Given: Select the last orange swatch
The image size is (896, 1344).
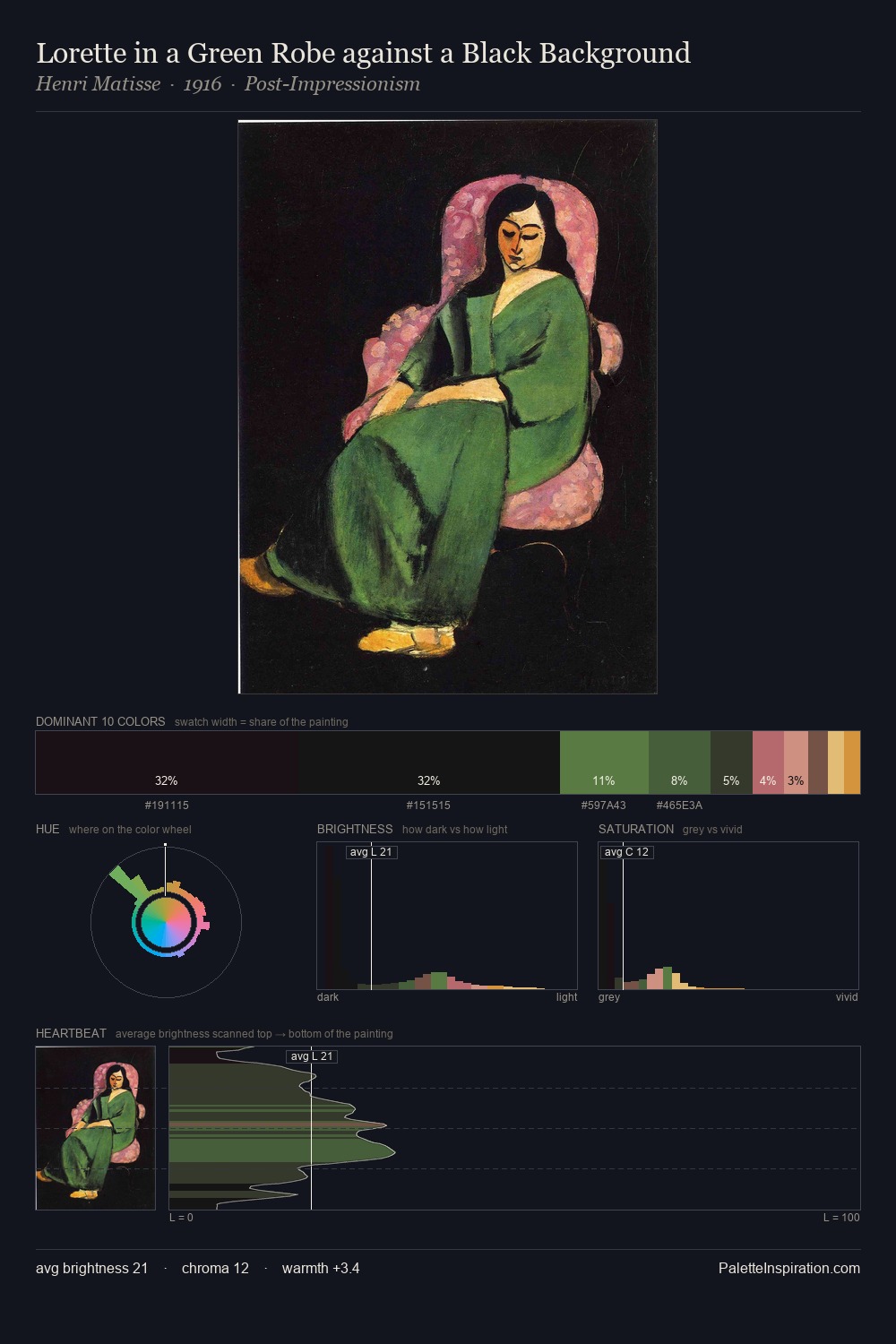Looking at the screenshot, I should 852,762.
